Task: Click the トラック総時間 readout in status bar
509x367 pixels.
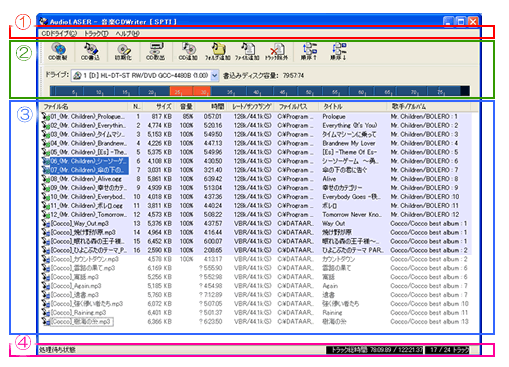Action: click(375, 350)
